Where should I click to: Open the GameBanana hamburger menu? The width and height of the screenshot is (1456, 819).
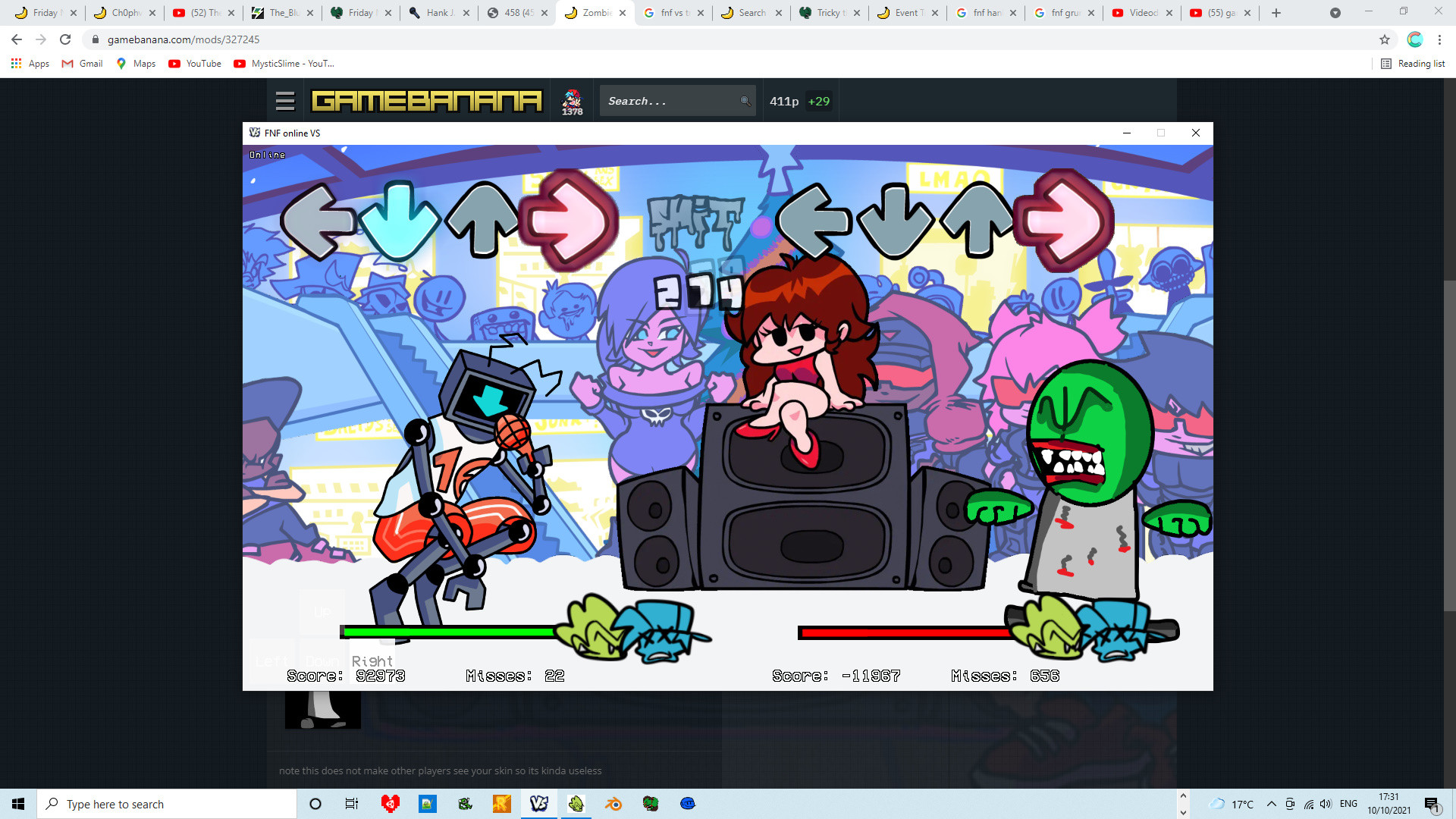tap(284, 99)
